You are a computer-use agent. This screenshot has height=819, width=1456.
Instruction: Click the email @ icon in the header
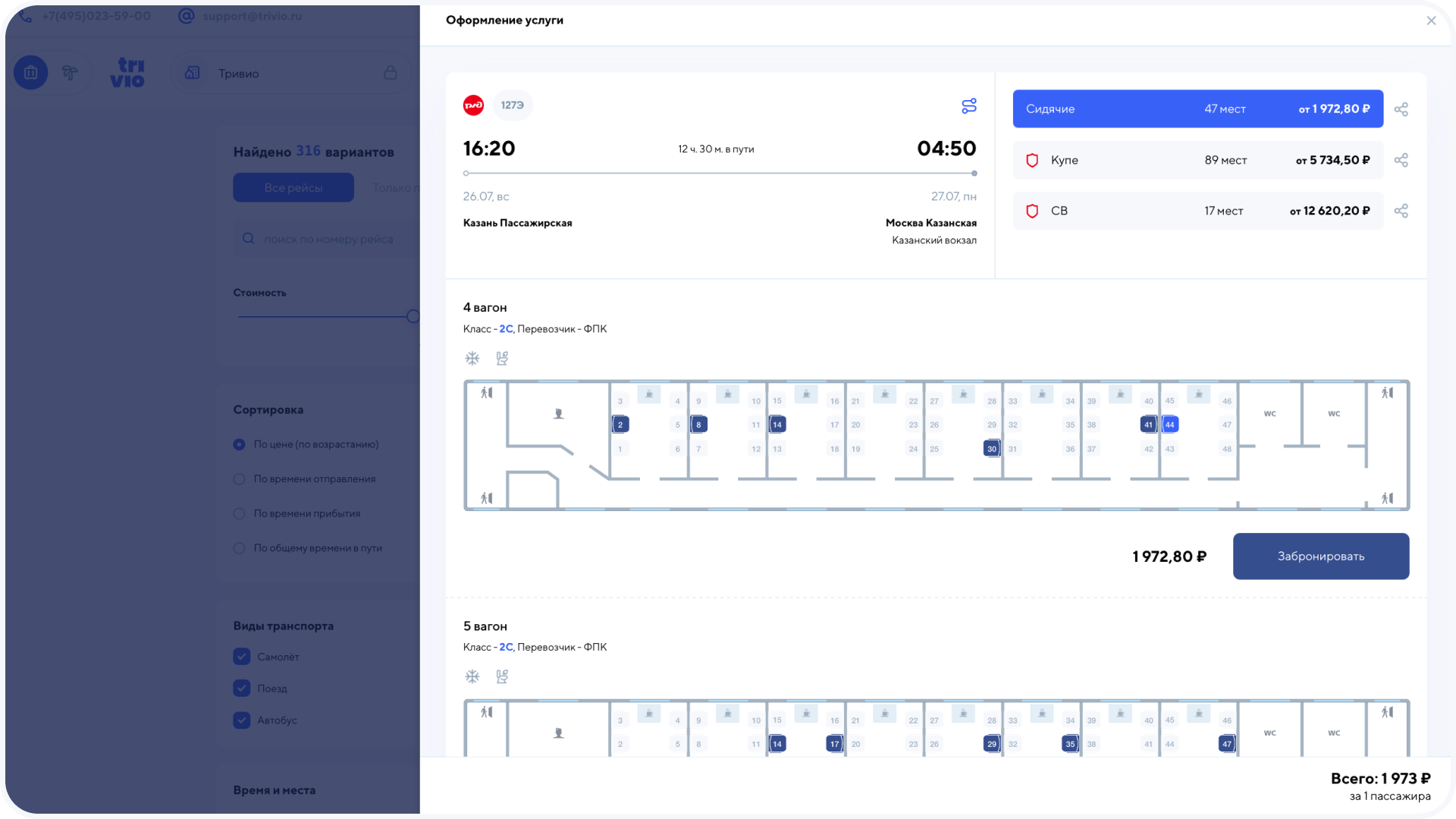pyautogui.click(x=186, y=16)
